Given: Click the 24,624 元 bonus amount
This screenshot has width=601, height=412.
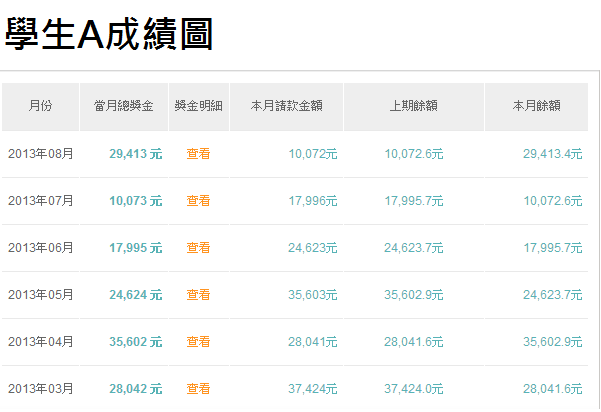Looking at the screenshot, I should 135,295.
